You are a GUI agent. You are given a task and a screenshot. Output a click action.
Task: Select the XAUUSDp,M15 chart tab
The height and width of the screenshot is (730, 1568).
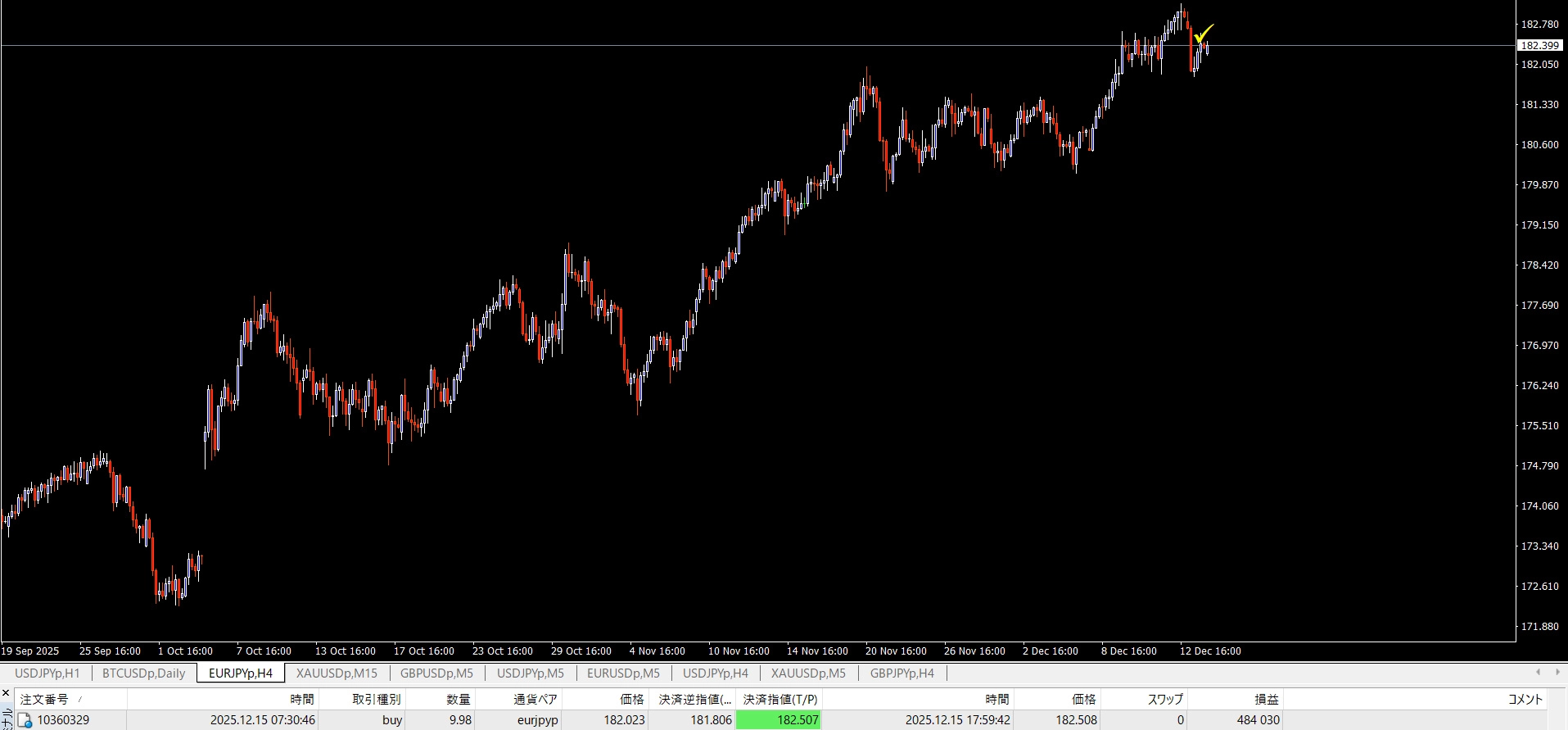(x=337, y=673)
